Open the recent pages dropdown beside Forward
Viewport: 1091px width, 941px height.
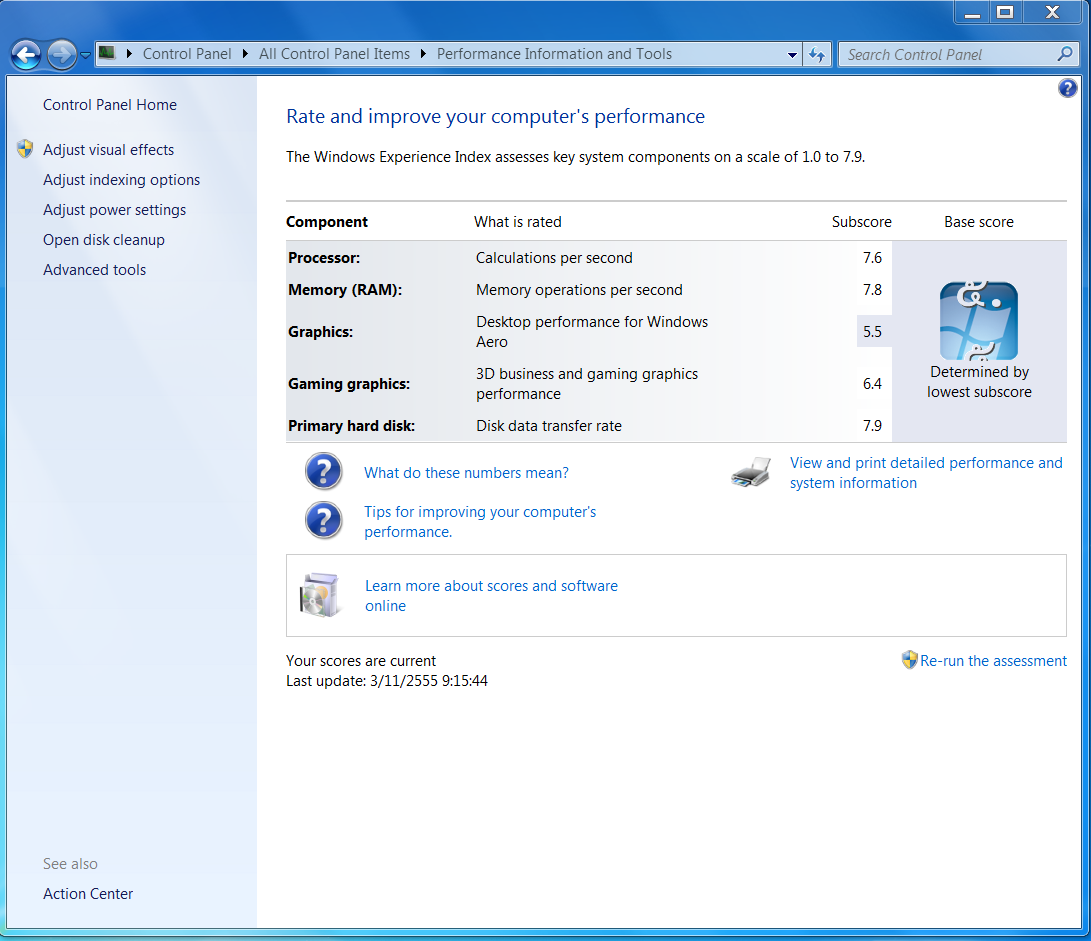(x=85, y=55)
